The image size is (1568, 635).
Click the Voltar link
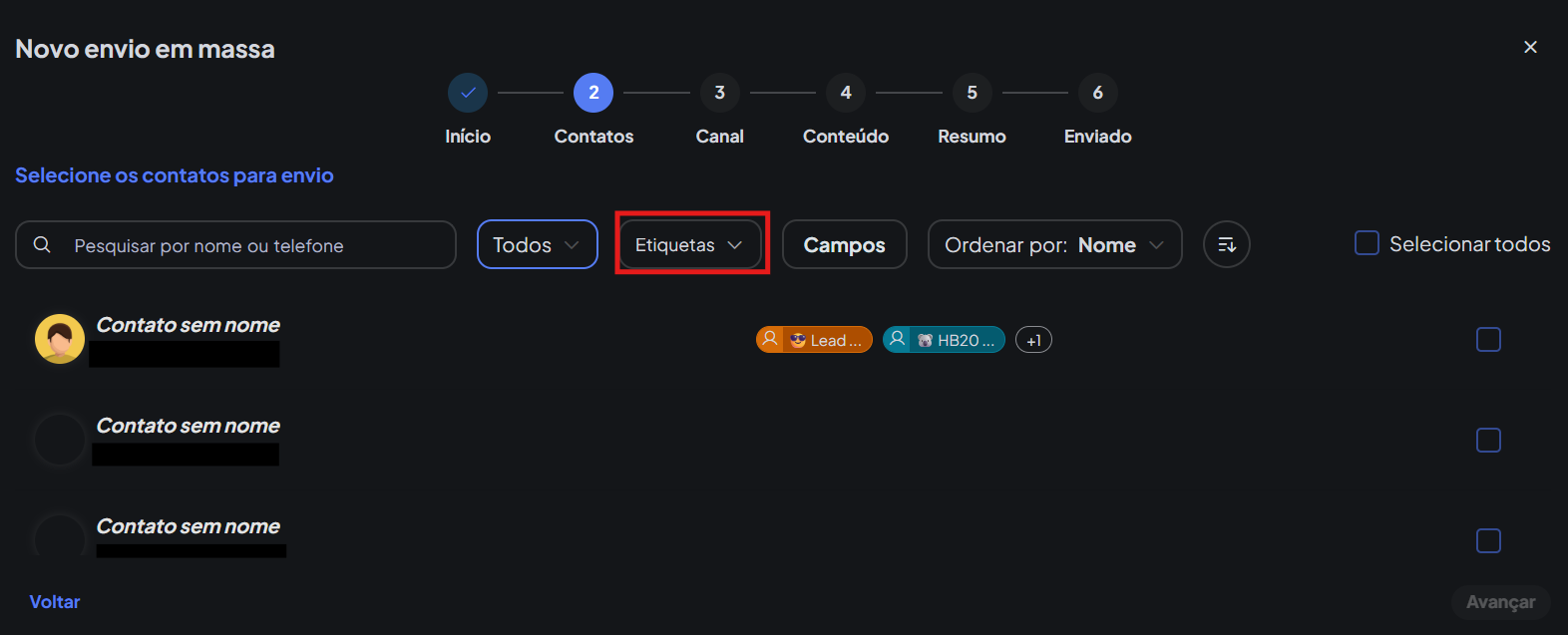click(55, 601)
